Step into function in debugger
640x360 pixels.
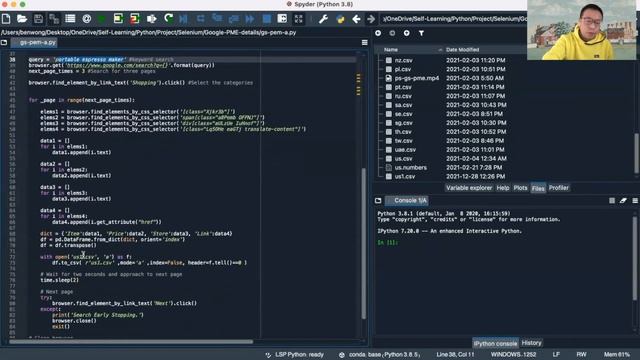coord(217,19)
